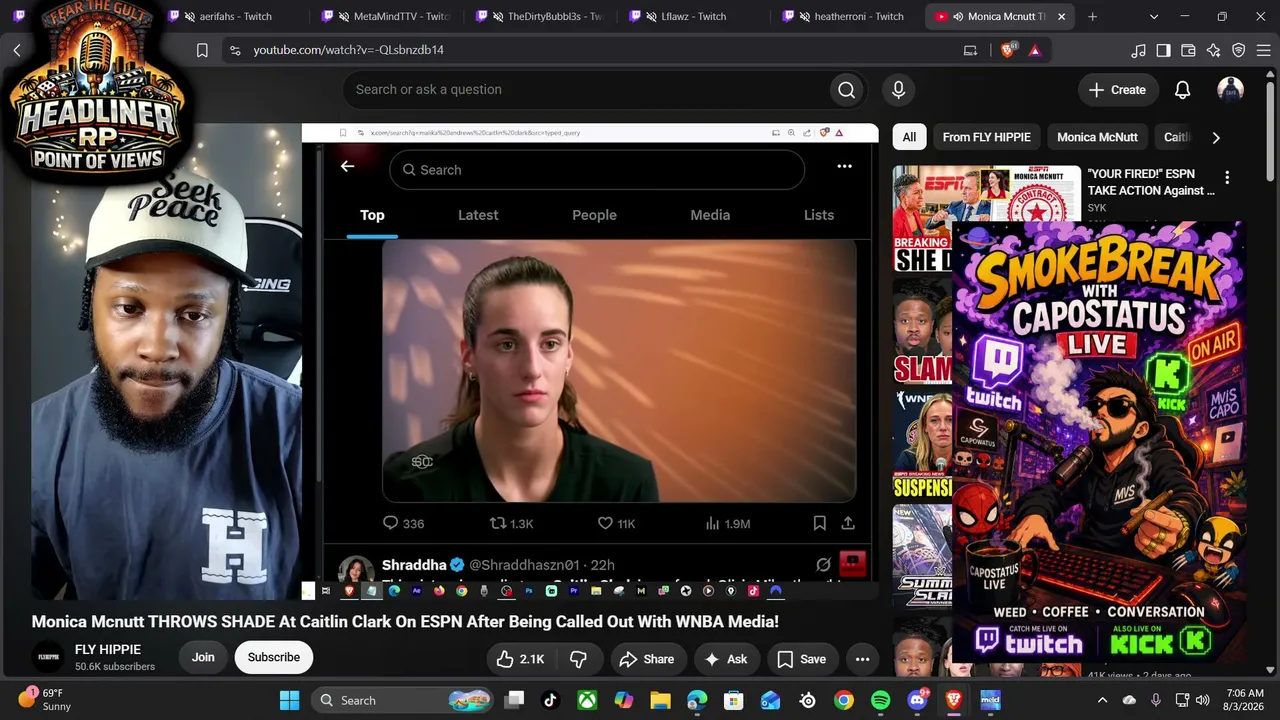Open the Brave Wallet icon
1280x720 pixels.
click(1188, 50)
